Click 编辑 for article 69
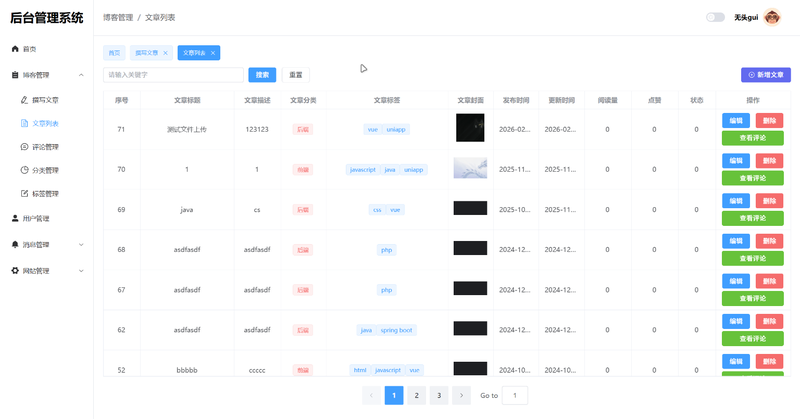Viewport: 800px width, 419px height. tap(736, 201)
